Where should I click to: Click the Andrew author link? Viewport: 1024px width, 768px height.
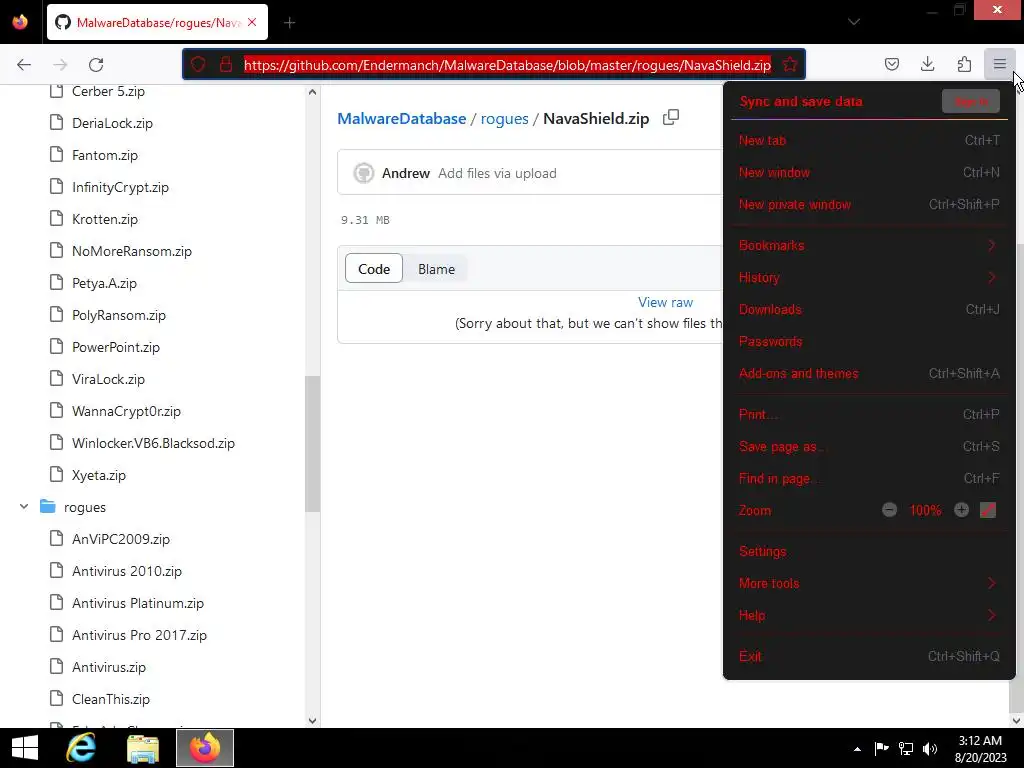pos(406,173)
